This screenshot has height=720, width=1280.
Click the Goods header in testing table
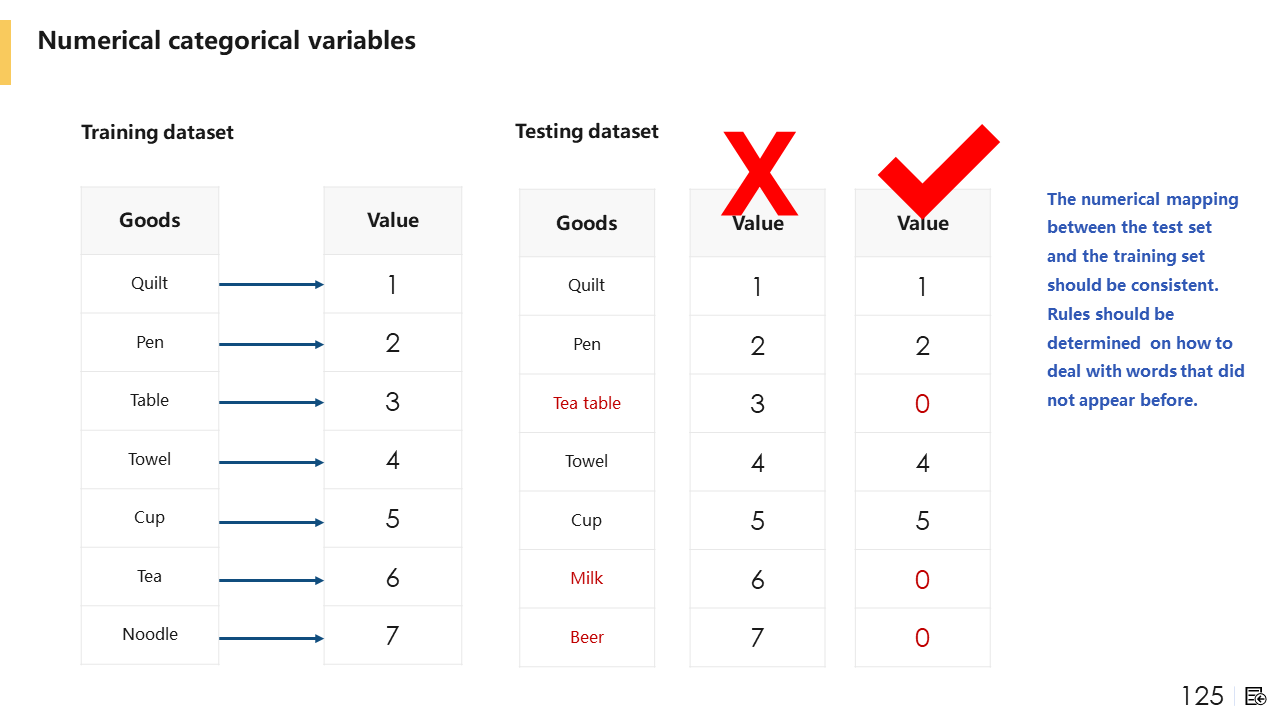pos(587,223)
